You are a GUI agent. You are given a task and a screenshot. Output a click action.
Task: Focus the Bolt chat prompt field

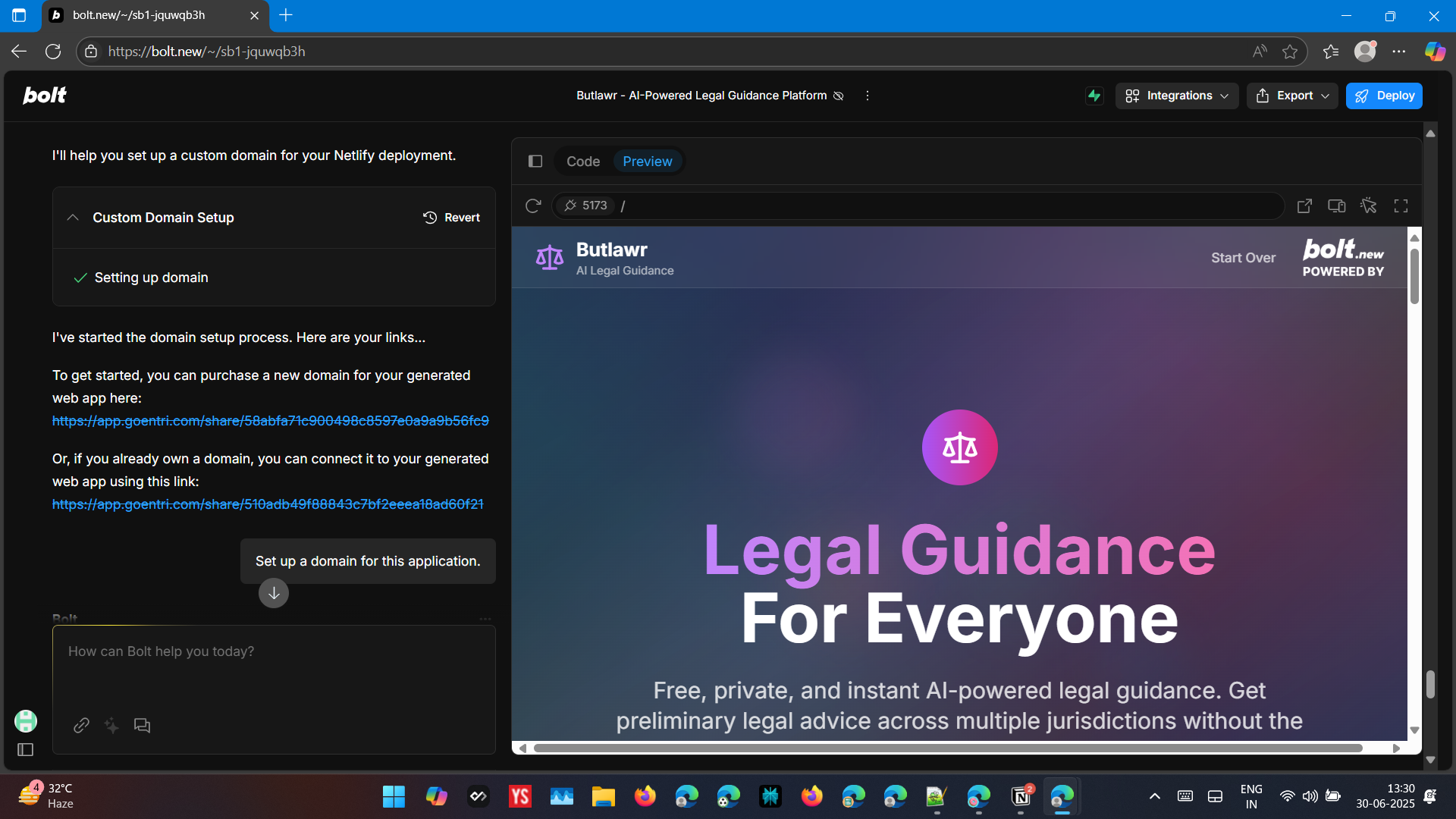(x=273, y=667)
